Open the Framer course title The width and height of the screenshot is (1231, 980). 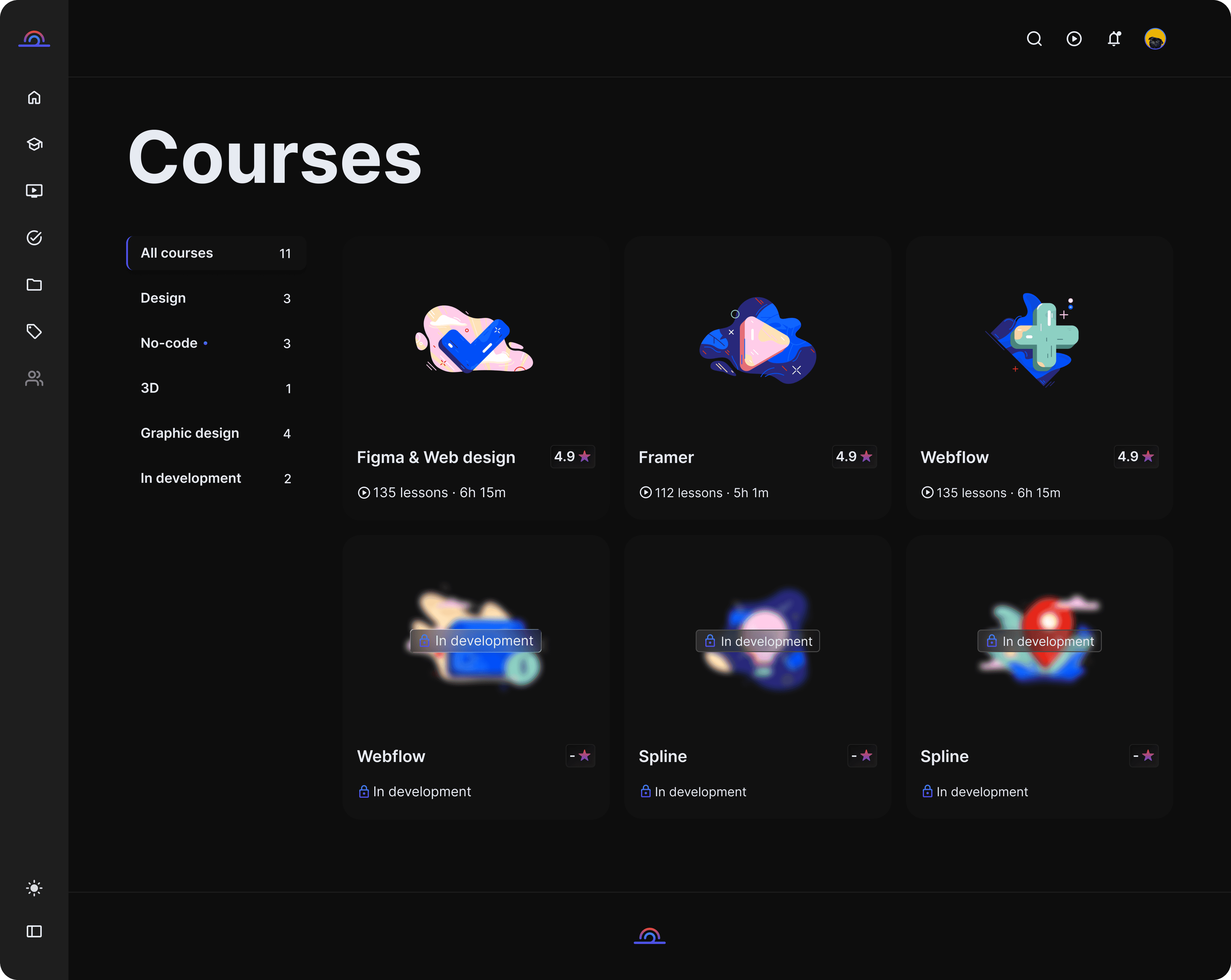pyautogui.click(x=666, y=457)
